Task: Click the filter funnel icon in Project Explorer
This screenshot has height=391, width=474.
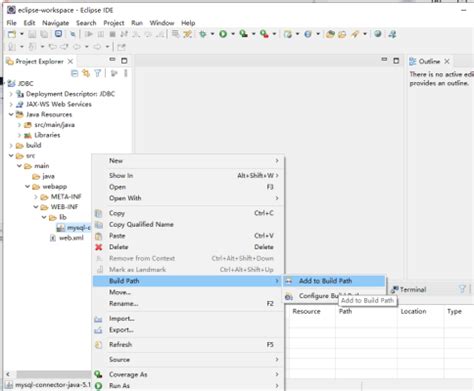Action: tap(97, 73)
